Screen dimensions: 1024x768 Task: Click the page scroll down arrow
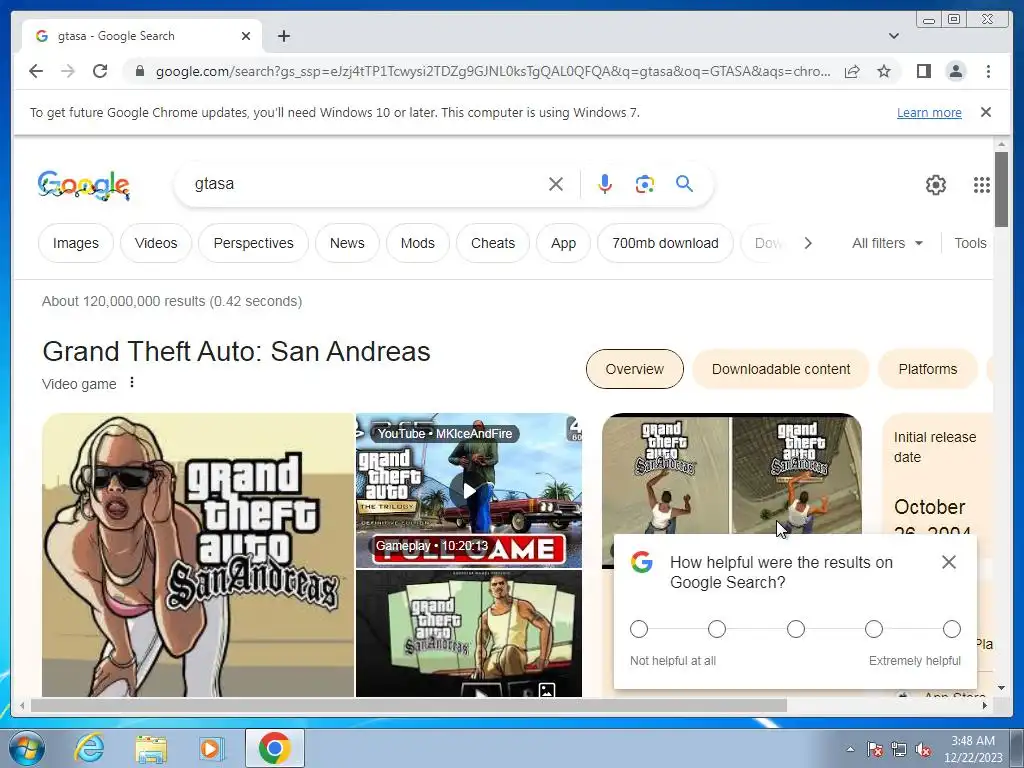point(1001,688)
